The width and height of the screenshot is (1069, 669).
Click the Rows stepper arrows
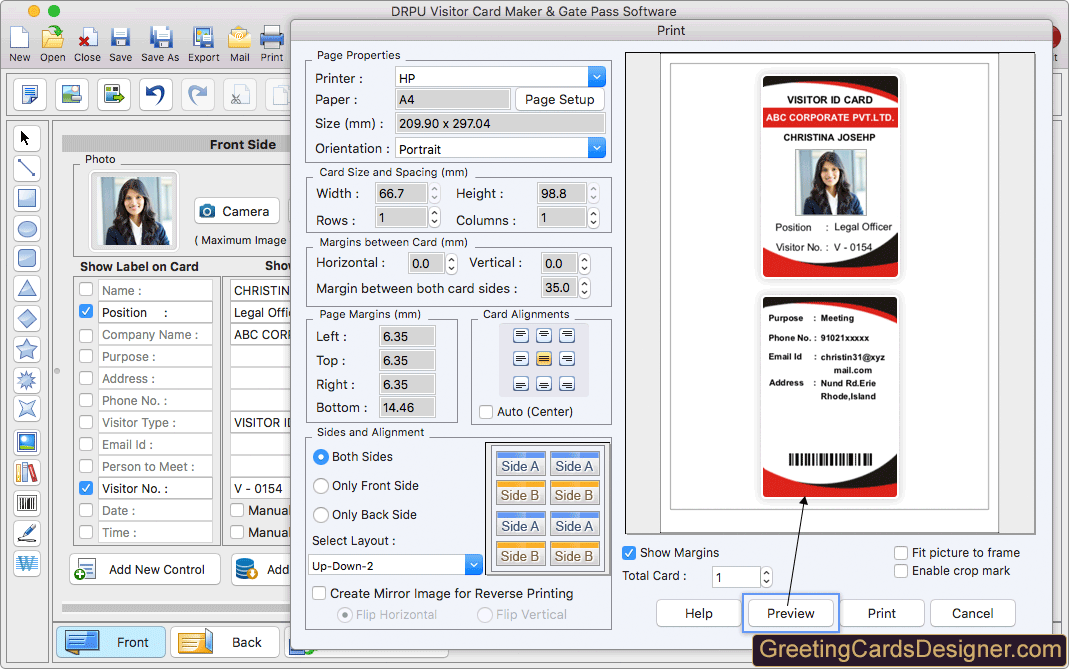[434, 218]
